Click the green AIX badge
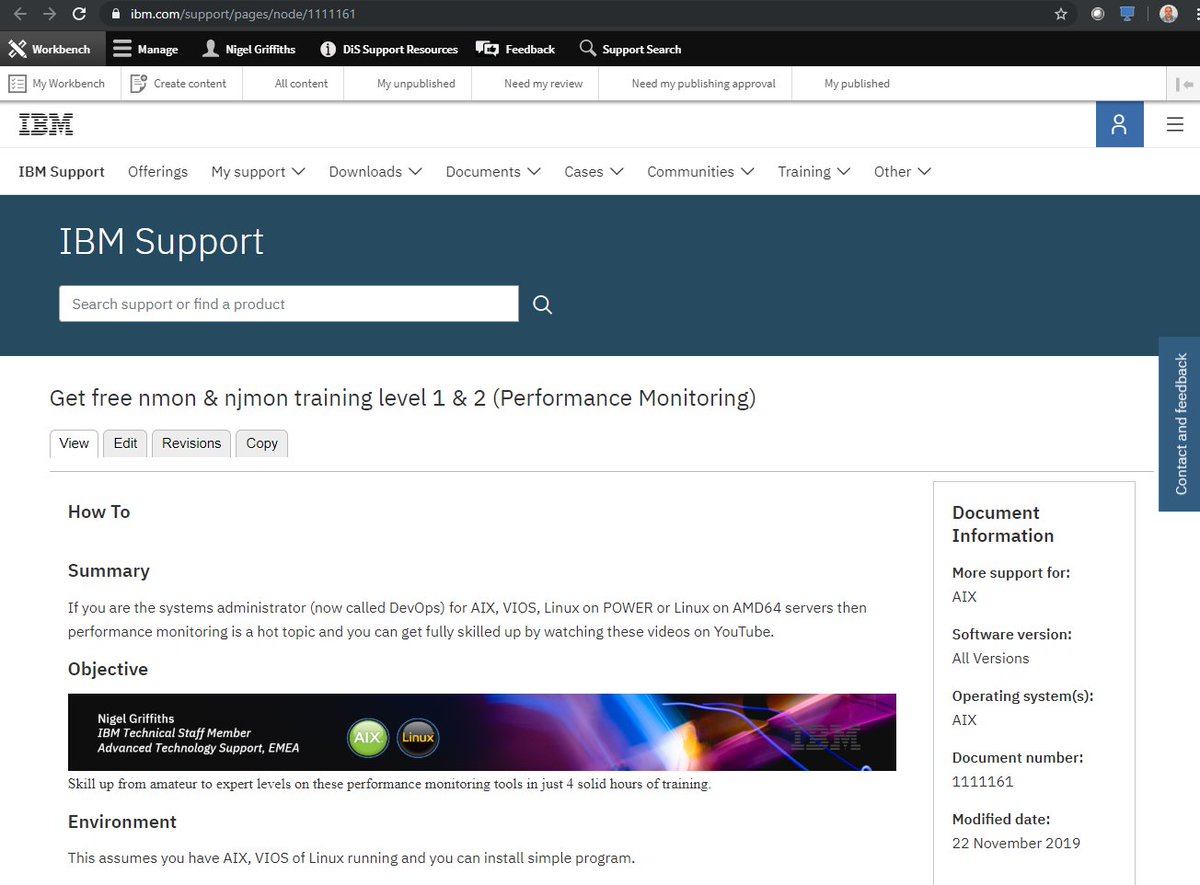Viewport: 1200px width, 885px height. point(367,738)
